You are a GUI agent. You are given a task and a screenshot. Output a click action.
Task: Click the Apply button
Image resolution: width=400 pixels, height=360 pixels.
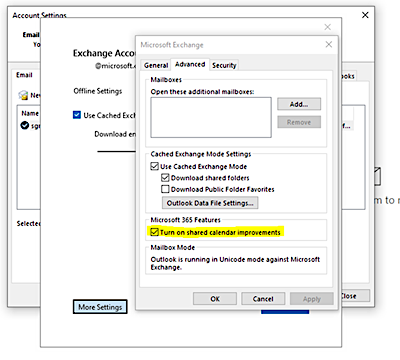312,299
